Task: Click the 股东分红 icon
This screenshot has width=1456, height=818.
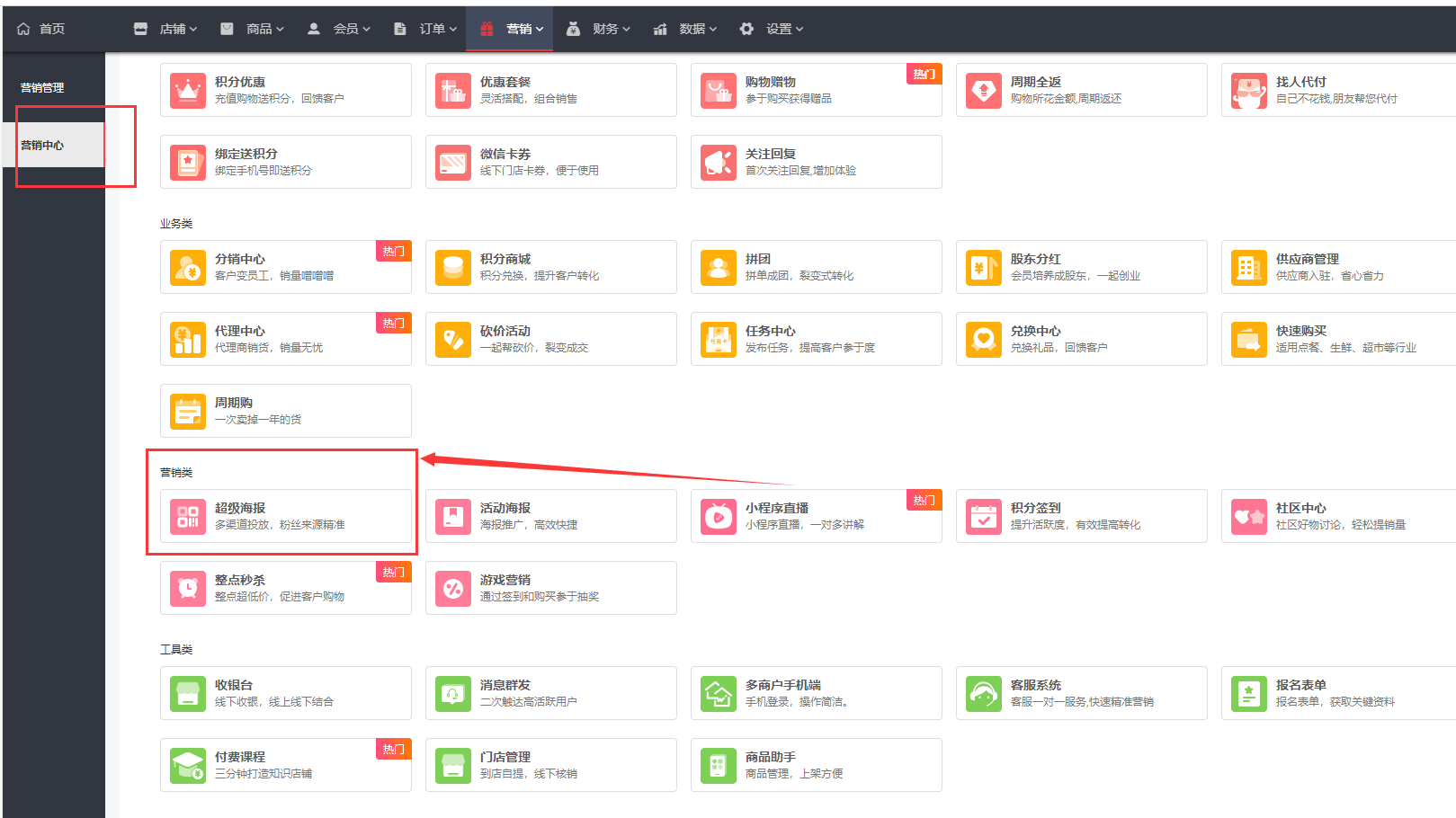Action: click(x=984, y=267)
